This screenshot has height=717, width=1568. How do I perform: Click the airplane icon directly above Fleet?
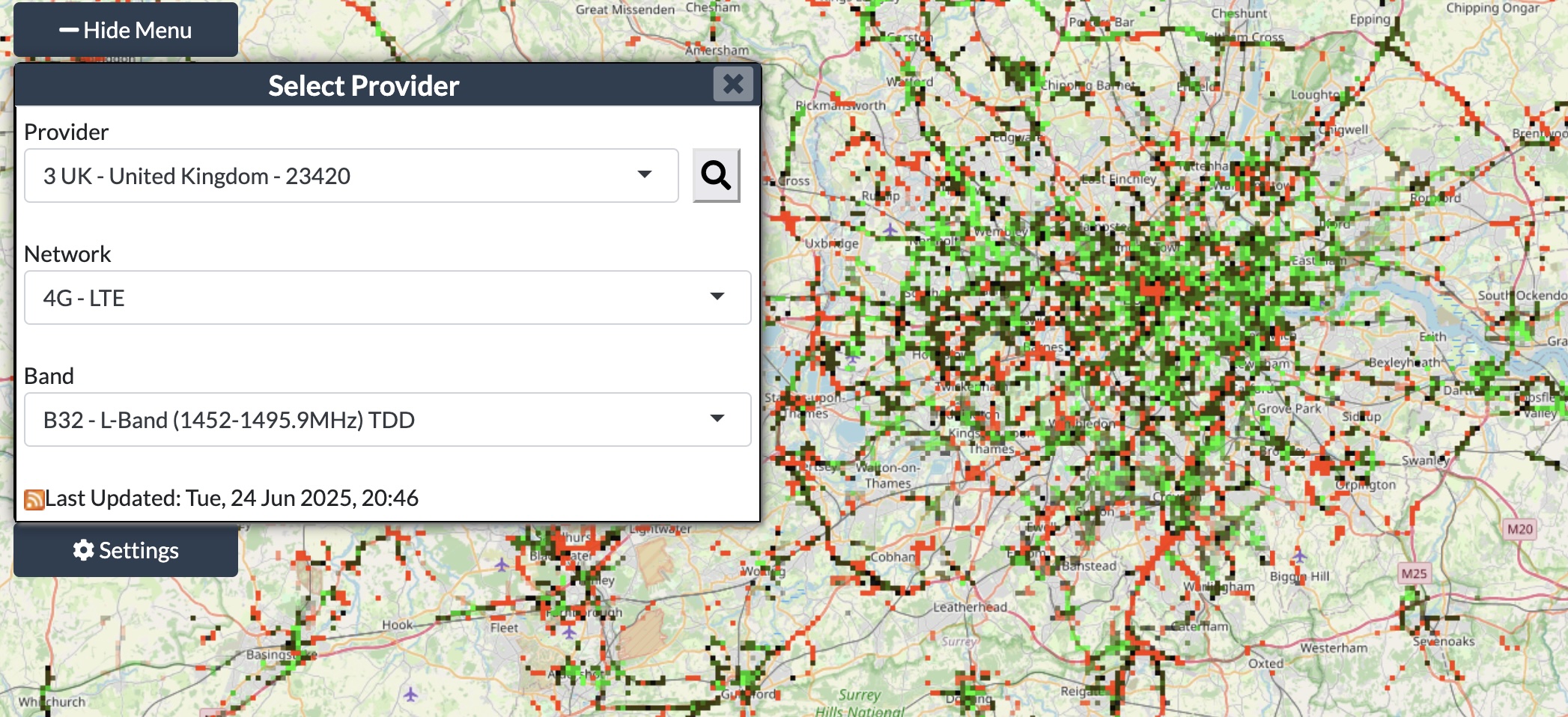[x=502, y=564]
